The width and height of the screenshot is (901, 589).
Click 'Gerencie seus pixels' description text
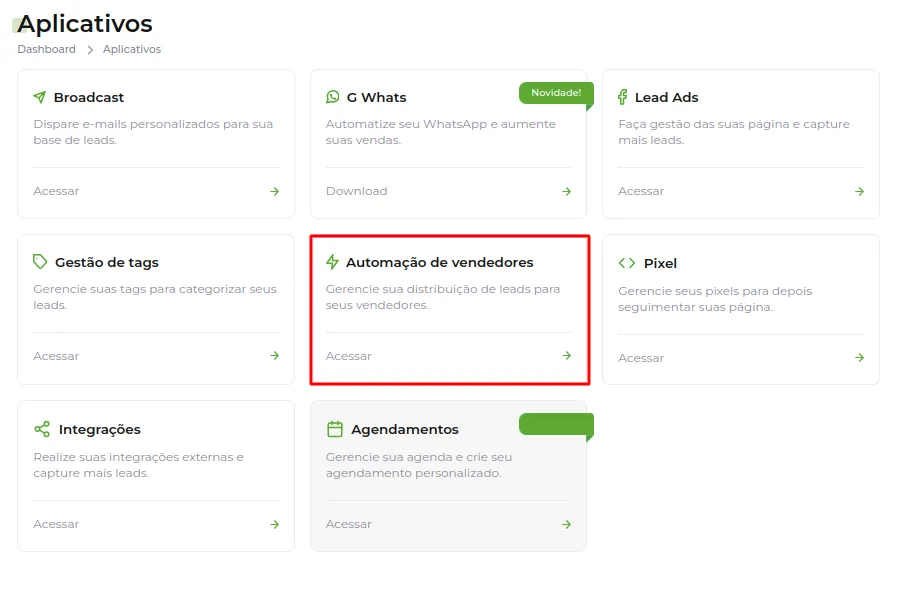point(715,299)
